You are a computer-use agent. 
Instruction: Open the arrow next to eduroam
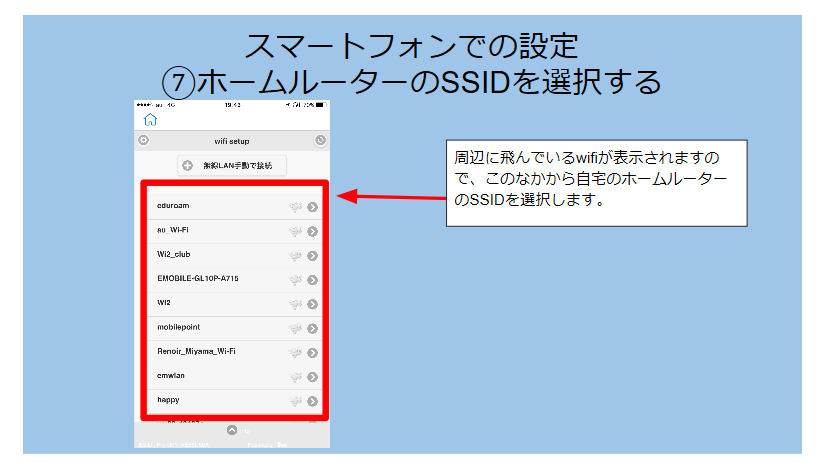pyautogui.click(x=313, y=208)
